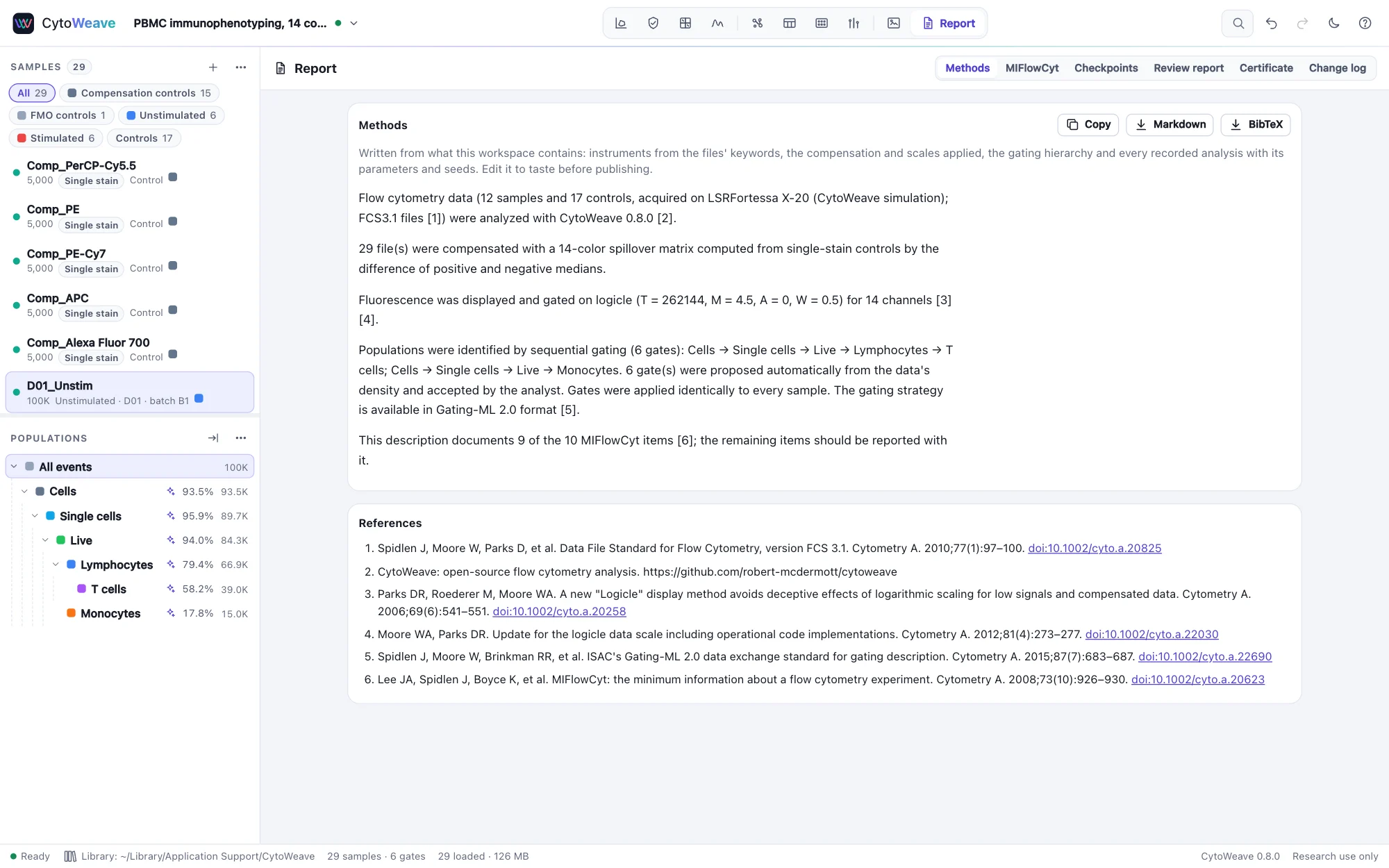Open the statistics table view
The height and width of the screenshot is (868, 1389).
point(790,23)
